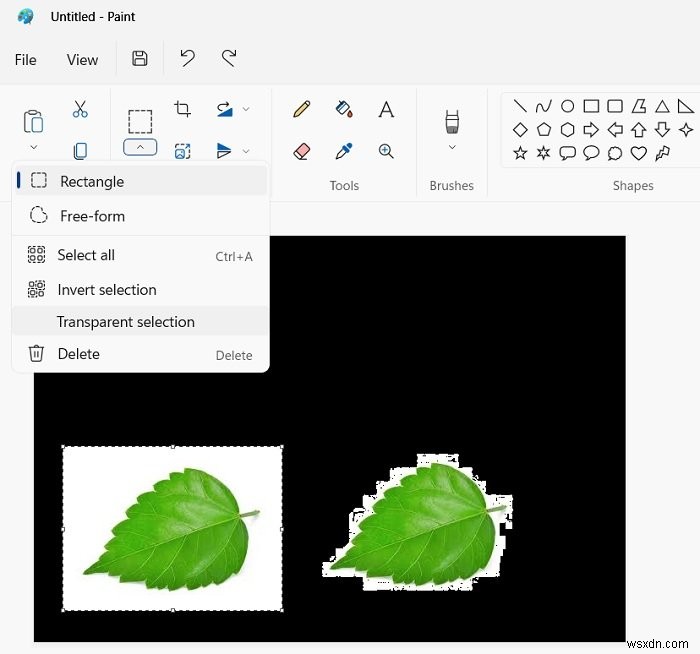Viewport: 700px width, 654px height.
Task: Undo the last action
Action: [x=188, y=58]
